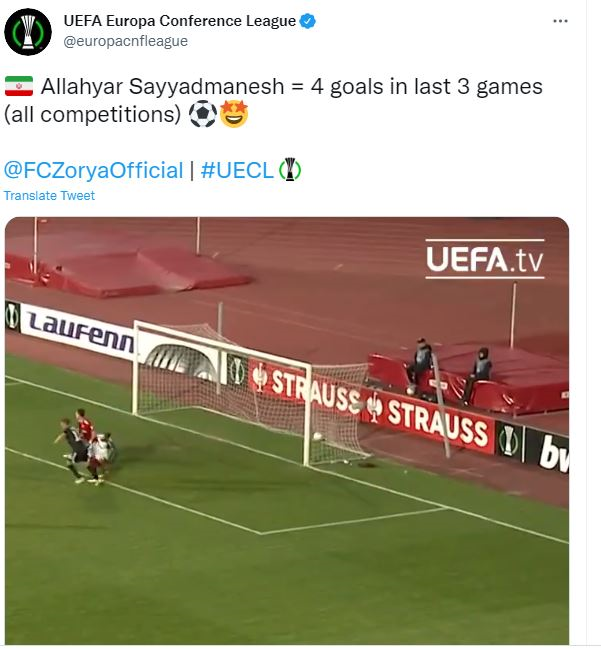Image resolution: width=601 pixels, height=649 pixels.
Task: Click the players near the penalty area
Action: pyautogui.click(x=84, y=447)
